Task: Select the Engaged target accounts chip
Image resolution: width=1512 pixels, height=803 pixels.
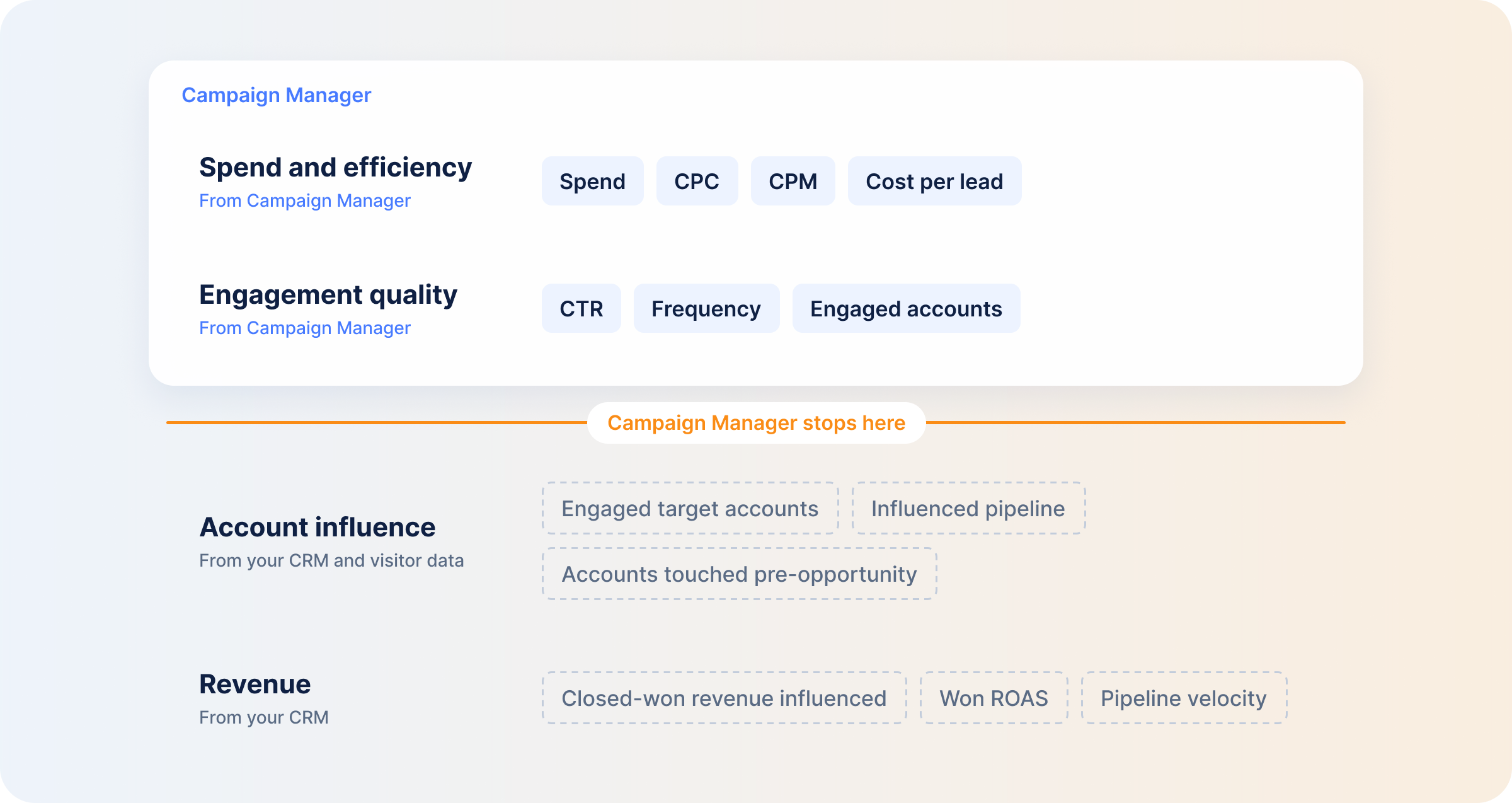Action: point(690,509)
